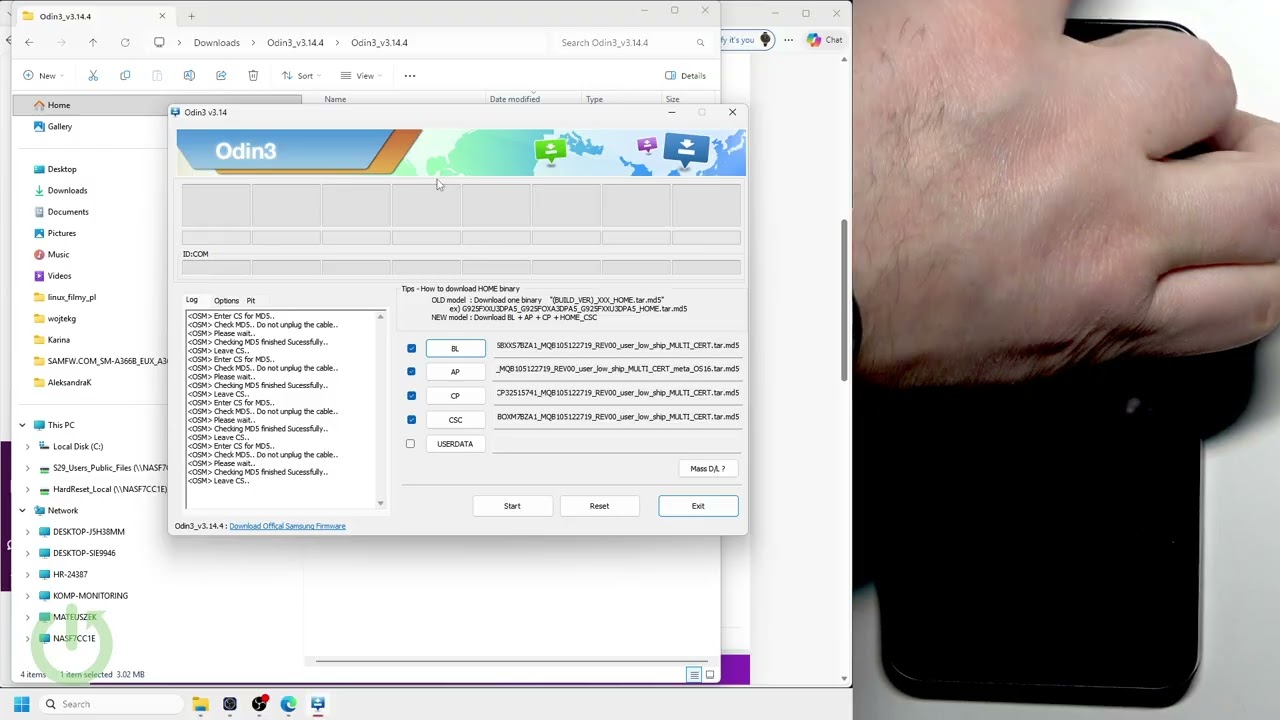Screen dimensions: 1280x720
Task: Expand the HR-24387 network node
Action: (x=27, y=575)
